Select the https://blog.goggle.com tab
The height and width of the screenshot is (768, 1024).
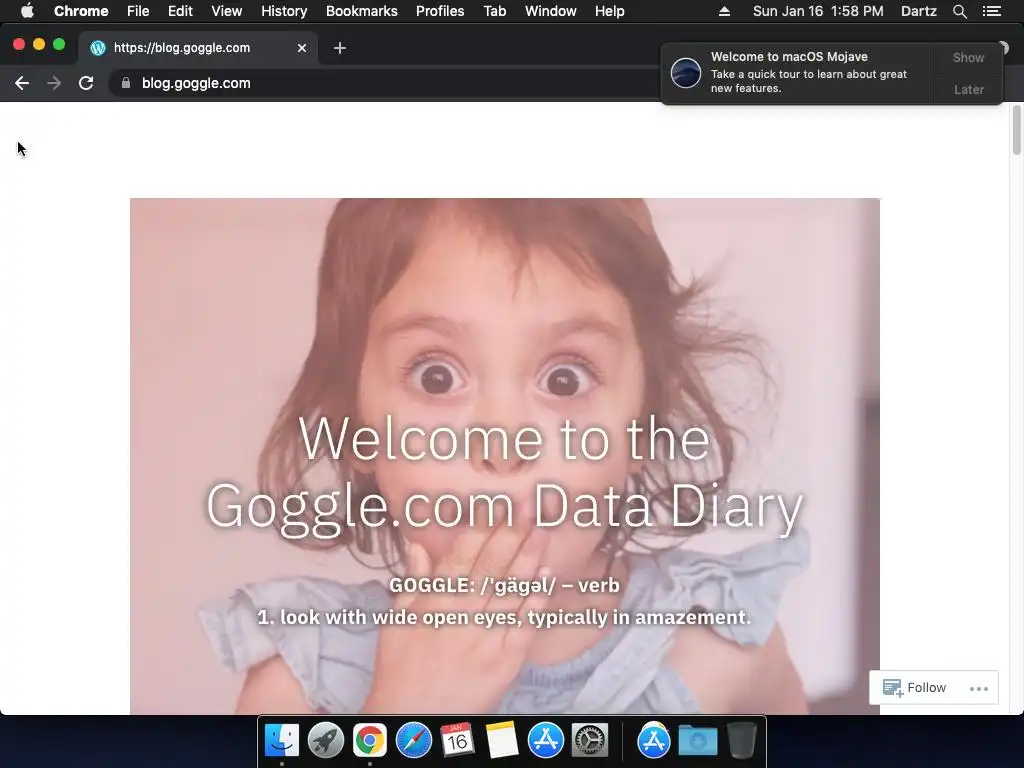(199, 48)
